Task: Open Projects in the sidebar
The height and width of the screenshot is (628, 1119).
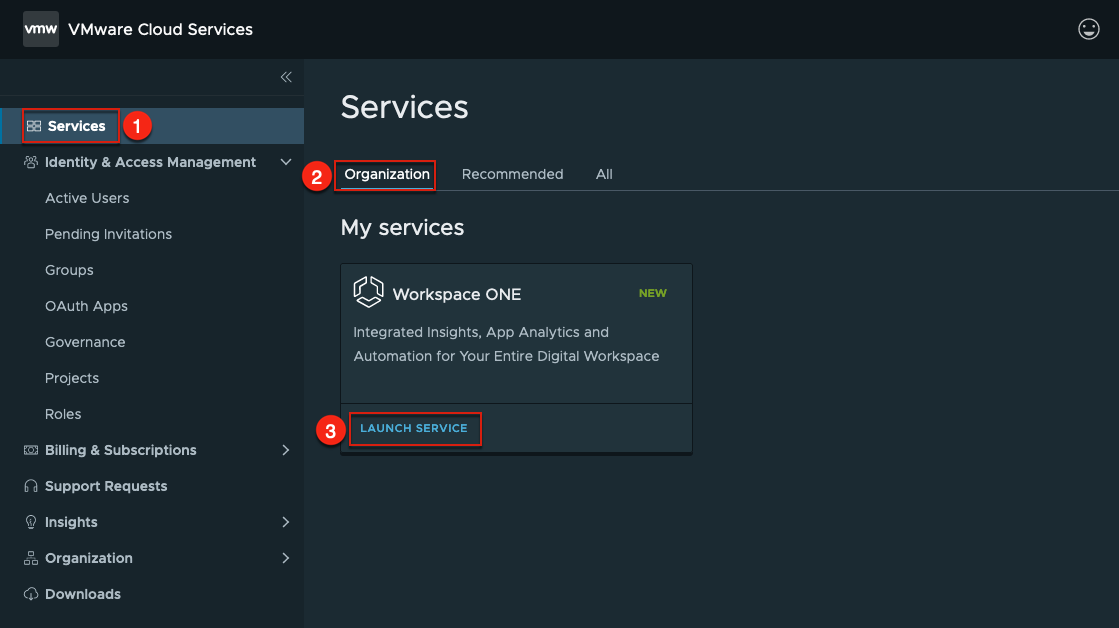Action: pos(72,378)
